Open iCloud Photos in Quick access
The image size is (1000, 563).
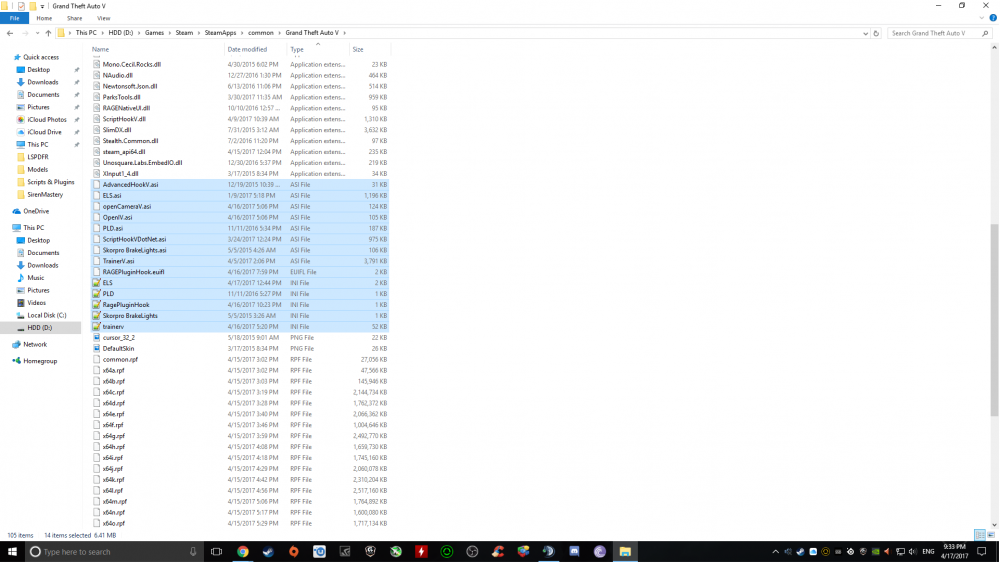(x=47, y=119)
